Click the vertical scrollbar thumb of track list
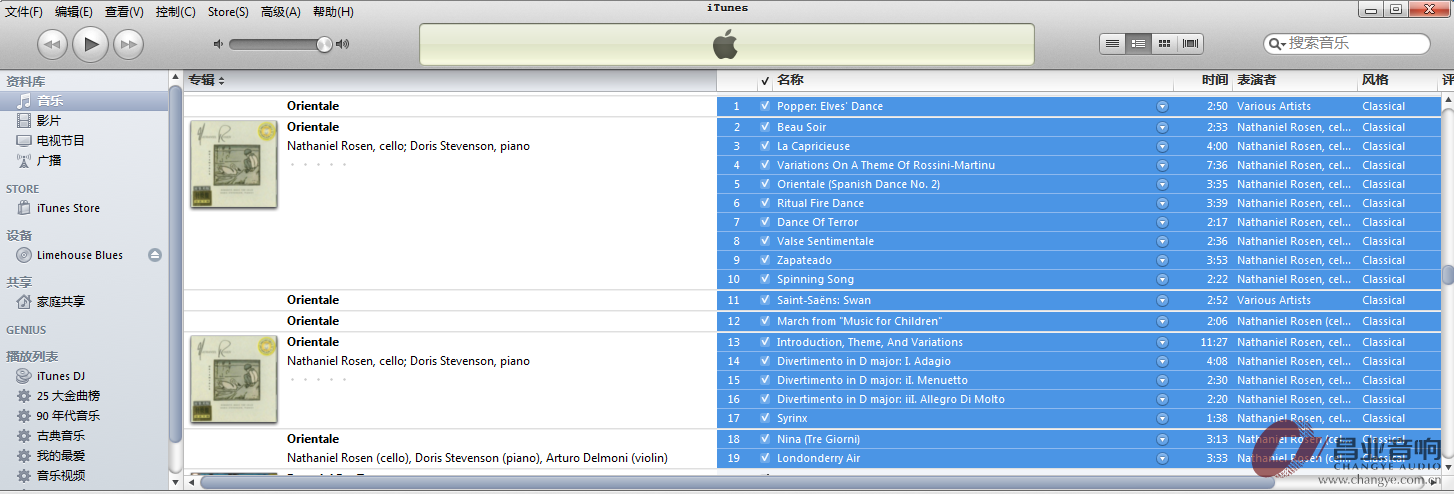The image size is (1454, 494). [1447, 275]
